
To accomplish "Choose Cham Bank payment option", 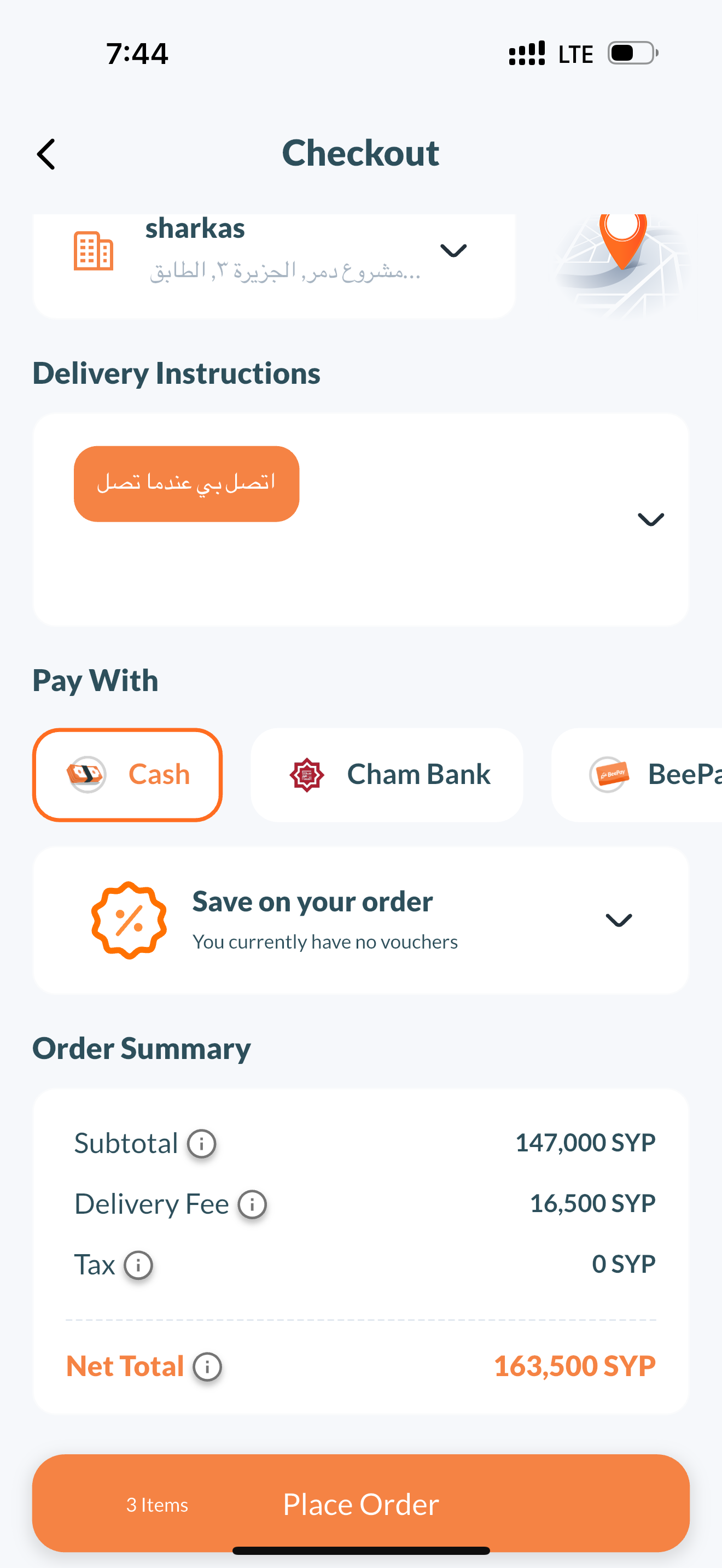I will 387,775.
